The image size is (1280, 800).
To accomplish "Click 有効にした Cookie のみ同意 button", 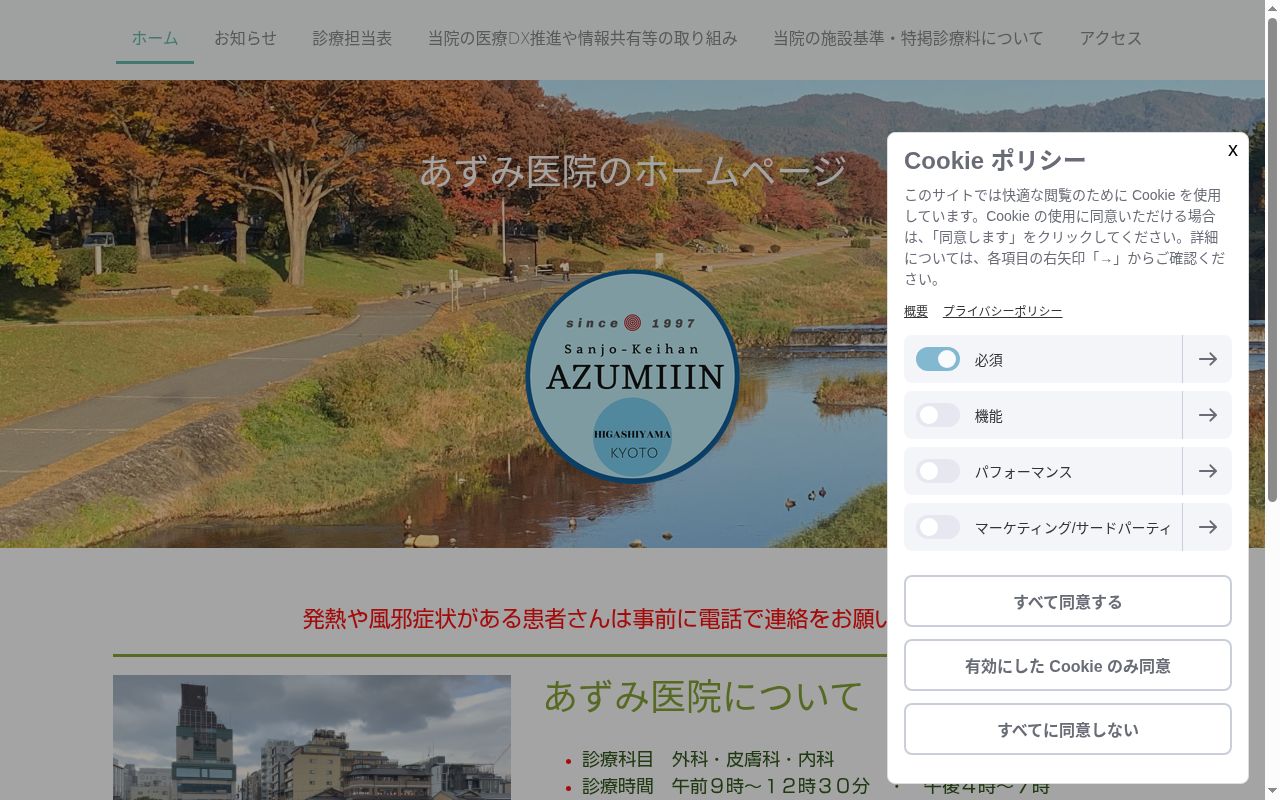I will [1068, 665].
